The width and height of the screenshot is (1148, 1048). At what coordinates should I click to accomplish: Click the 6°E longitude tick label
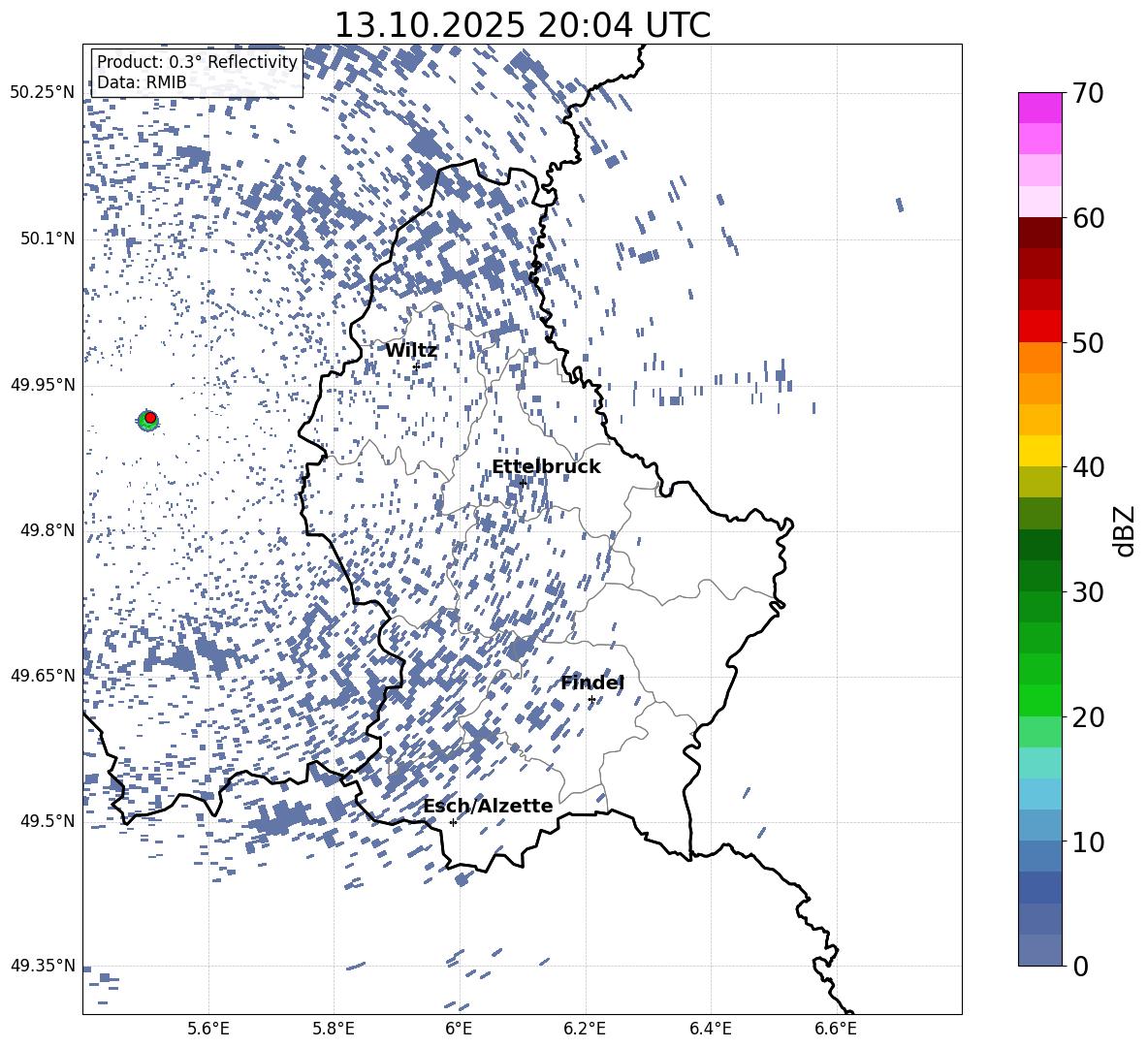point(459,1029)
